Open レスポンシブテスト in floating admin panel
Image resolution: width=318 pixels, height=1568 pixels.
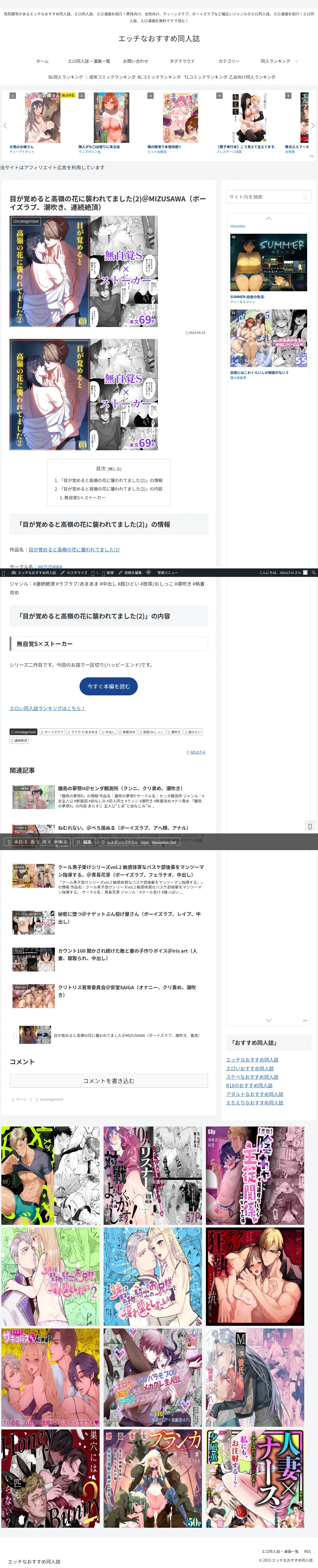click(x=122, y=842)
